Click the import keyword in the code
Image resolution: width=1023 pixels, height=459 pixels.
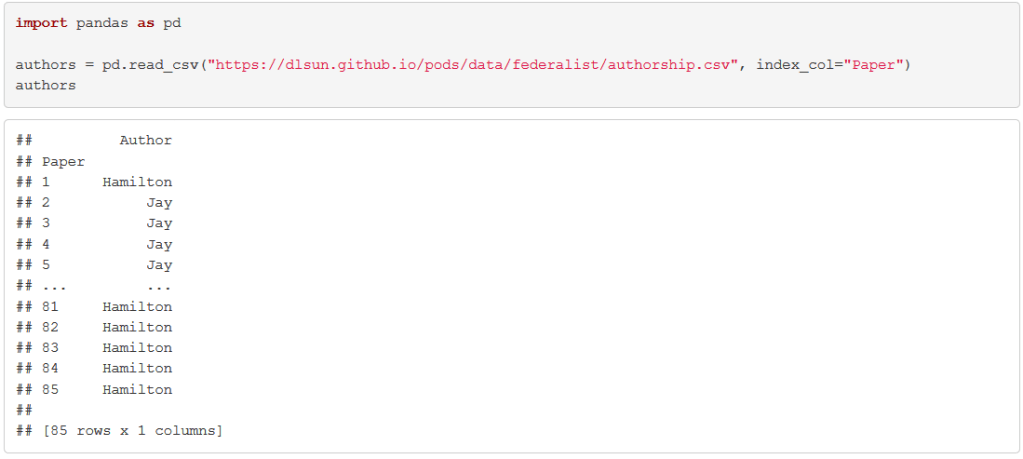click(41, 23)
